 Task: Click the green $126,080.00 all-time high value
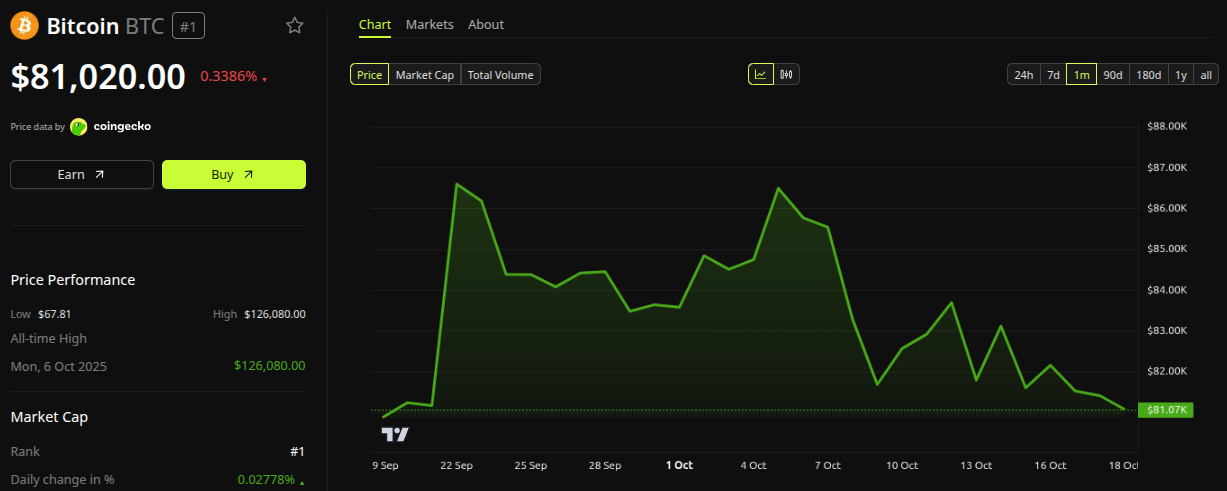(270, 366)
